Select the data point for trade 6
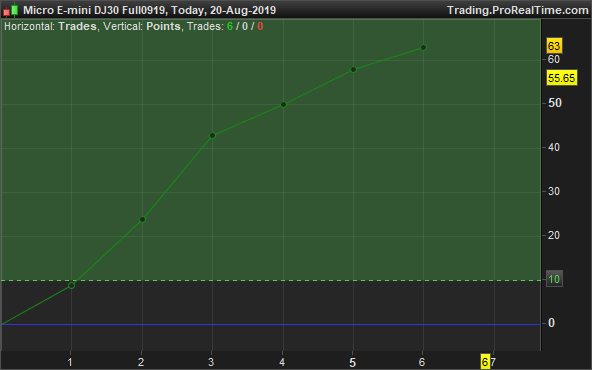 coord(424,48)
